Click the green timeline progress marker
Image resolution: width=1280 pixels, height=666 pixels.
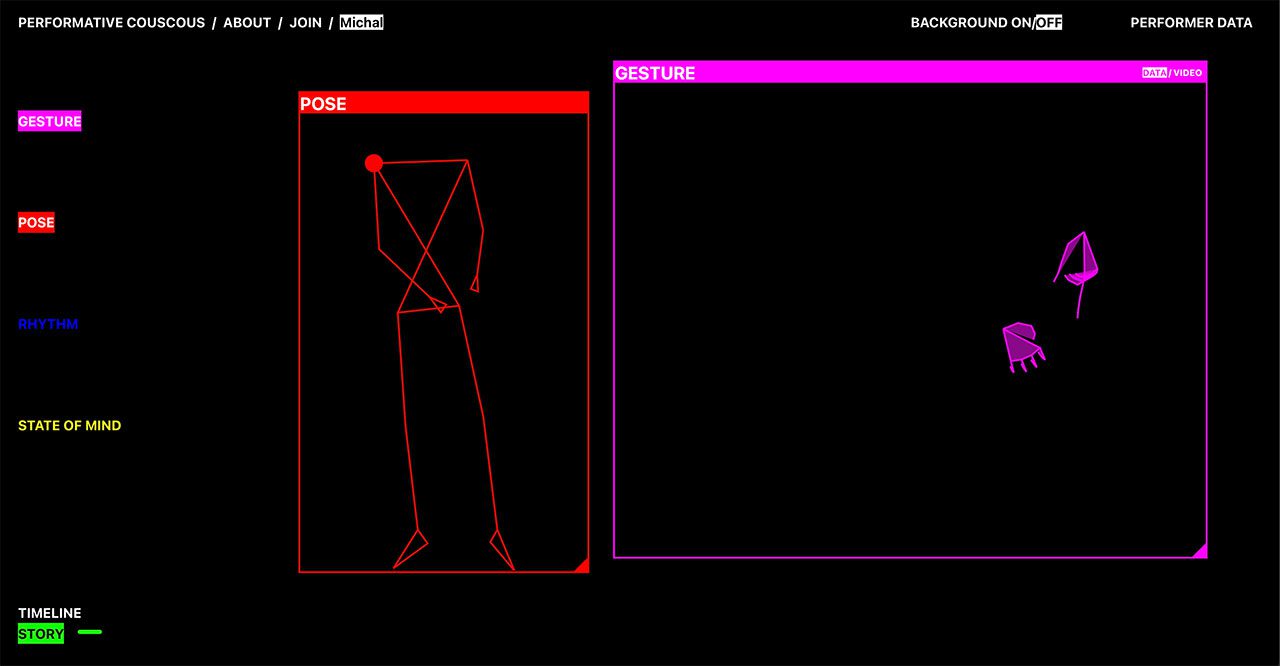point(90,632)
